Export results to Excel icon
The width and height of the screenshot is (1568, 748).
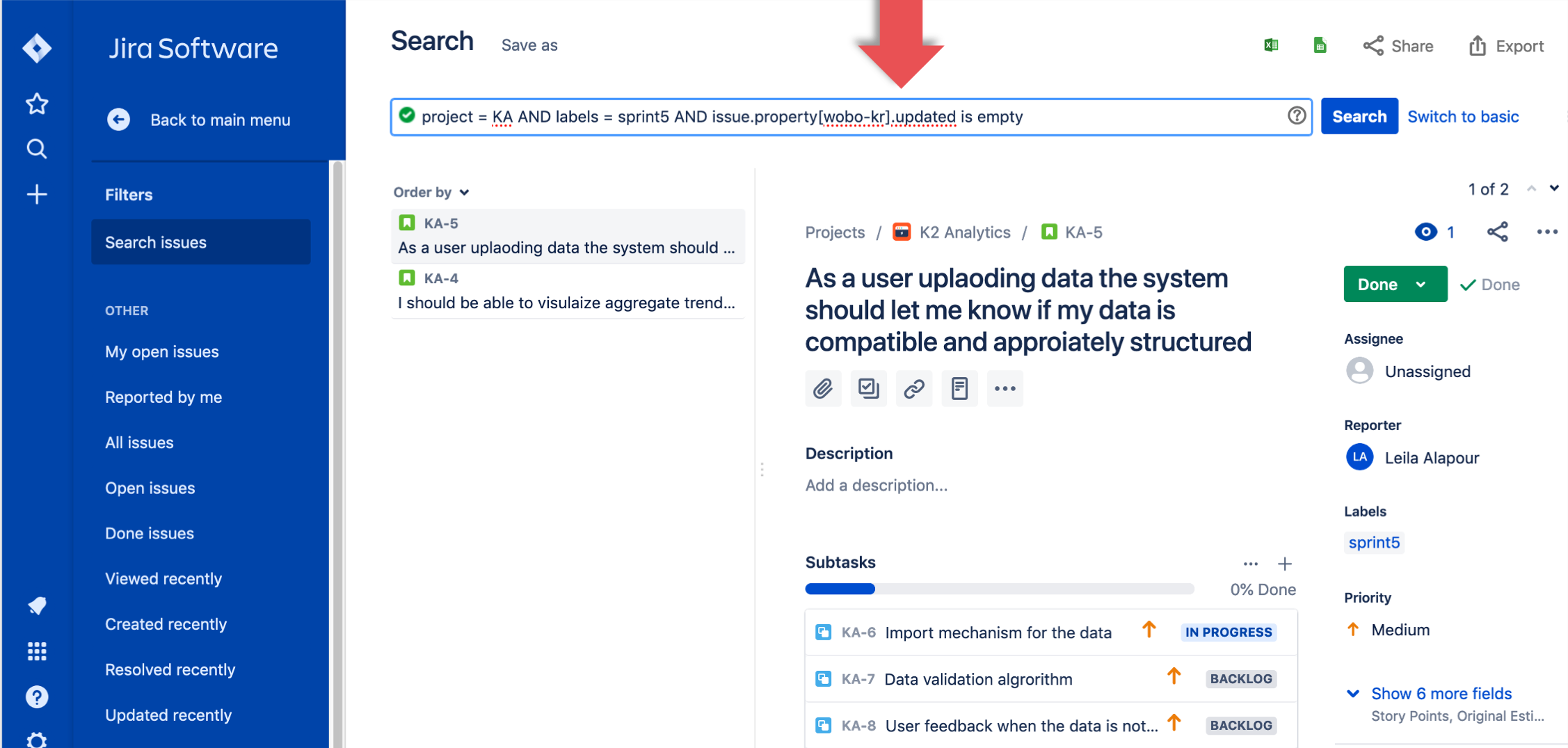point(1271,45)
